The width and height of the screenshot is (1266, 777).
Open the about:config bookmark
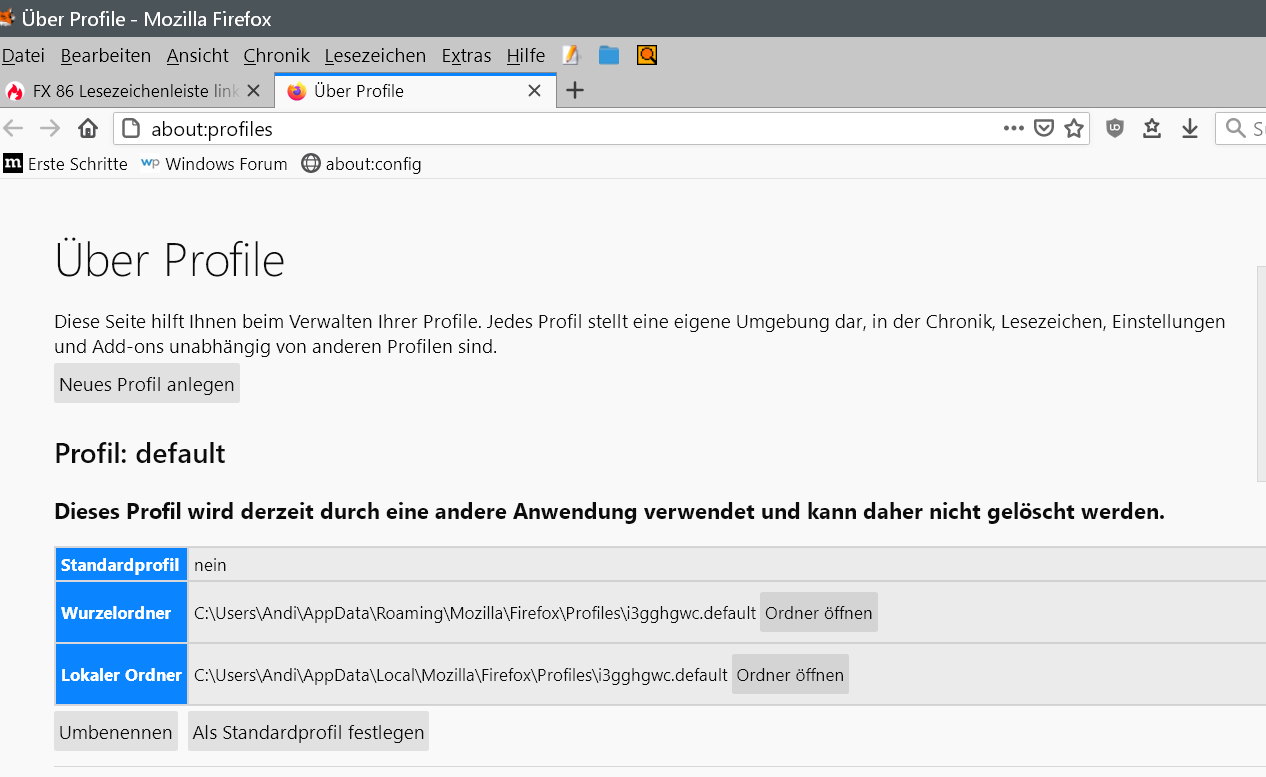(x=362, y=164)
